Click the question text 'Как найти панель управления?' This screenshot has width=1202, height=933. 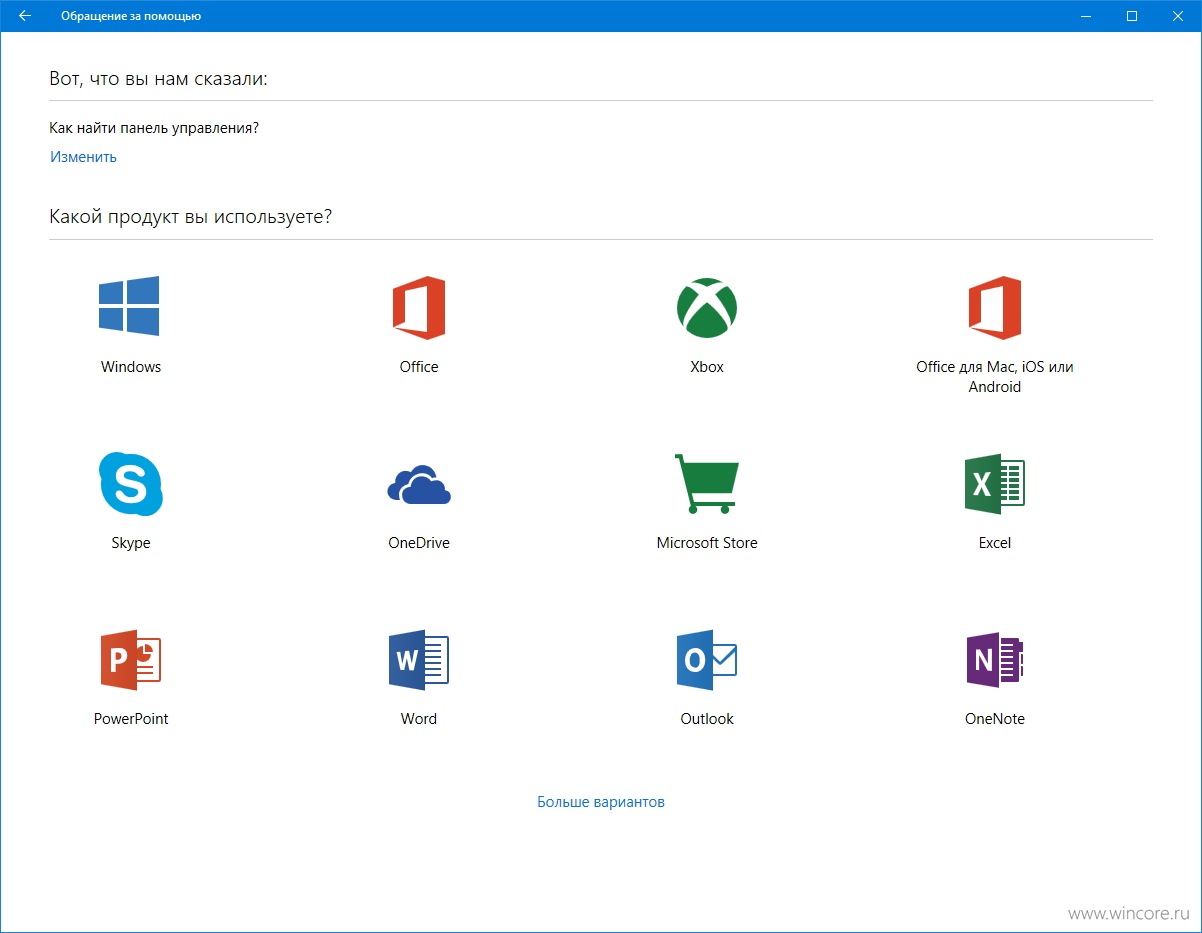coord(154,128)
